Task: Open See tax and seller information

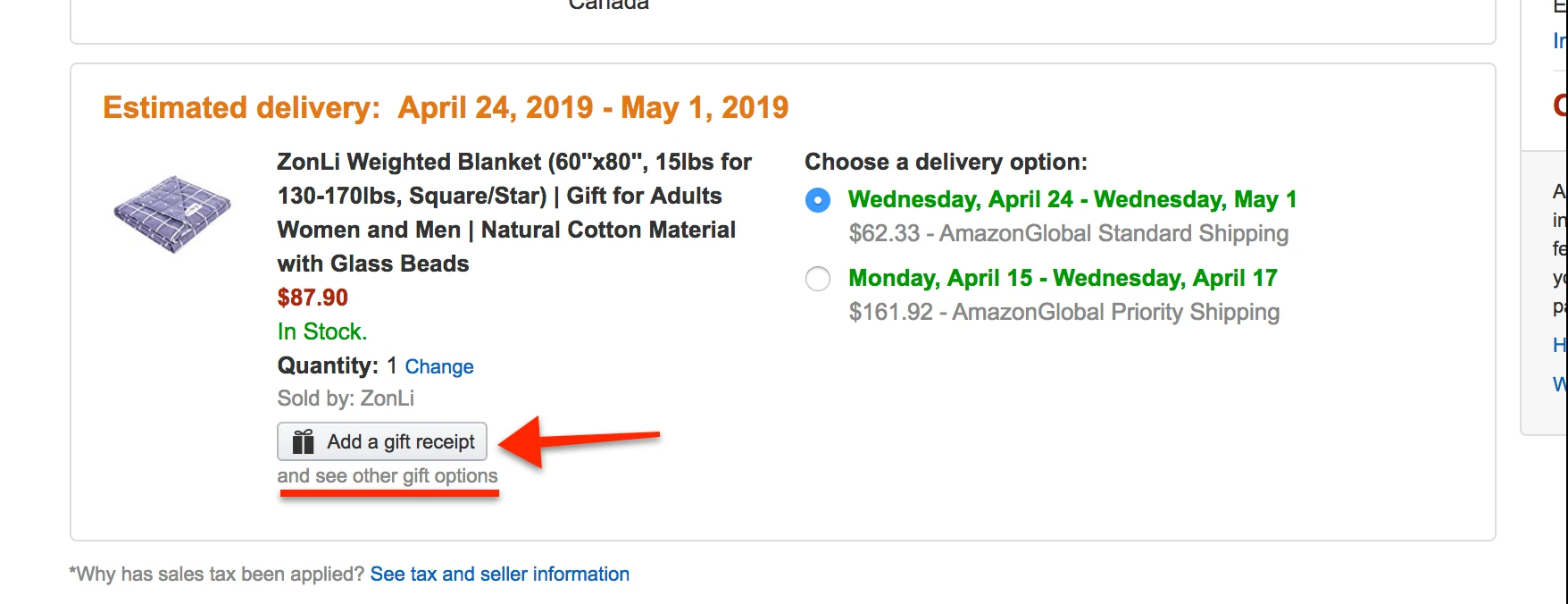Action: click(x=500, y=574)
